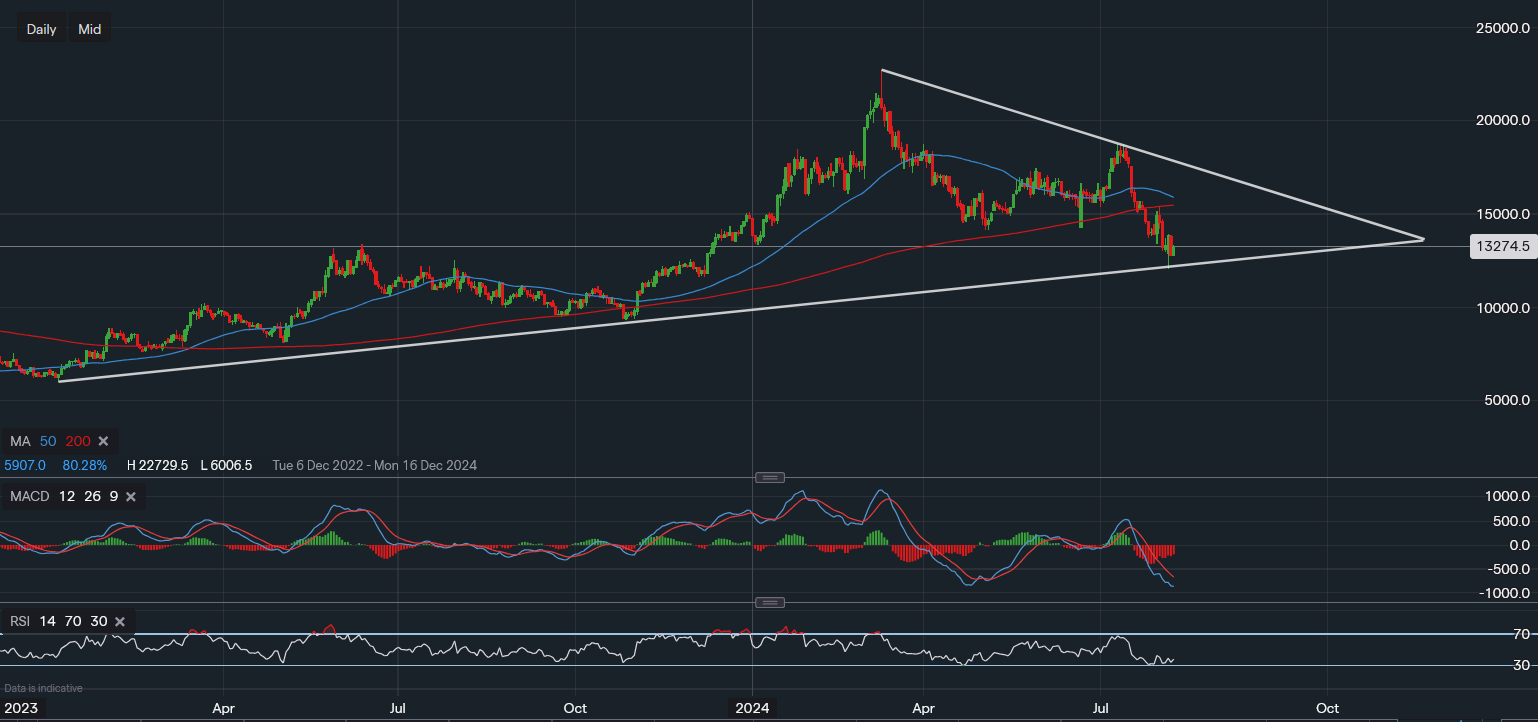Open the Daily timeframe selector
The width and height of the screenshot is (1538, 722).
(x=41, y=29)
